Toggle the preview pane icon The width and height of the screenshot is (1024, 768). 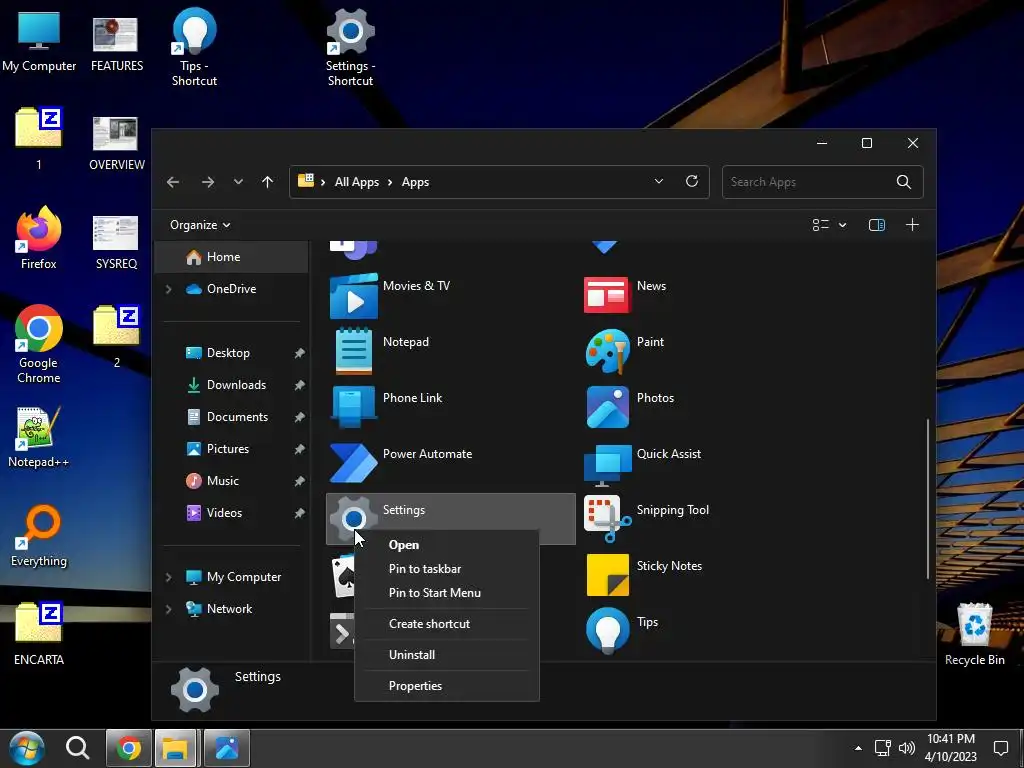[x=876, y=225]
